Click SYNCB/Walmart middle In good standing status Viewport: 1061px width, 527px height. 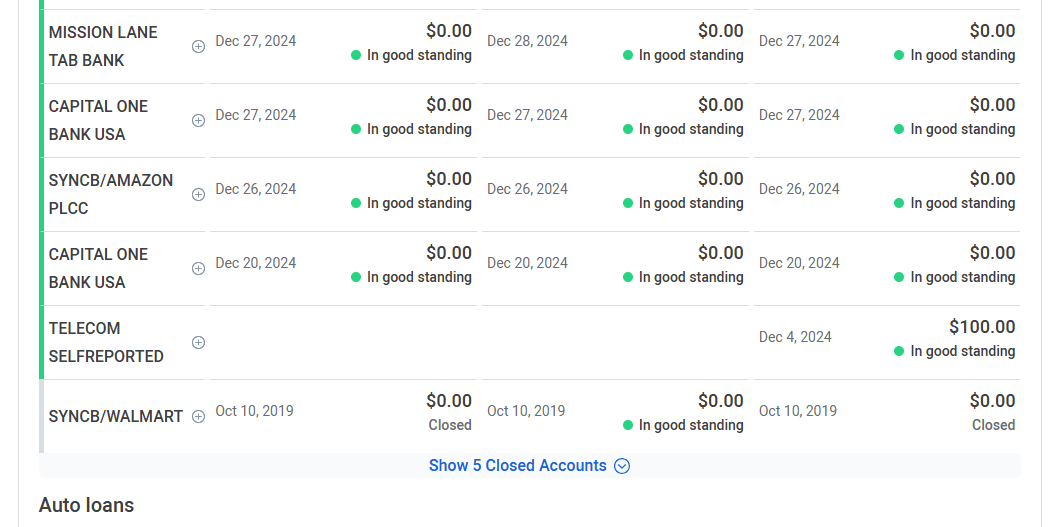point(683,425)
